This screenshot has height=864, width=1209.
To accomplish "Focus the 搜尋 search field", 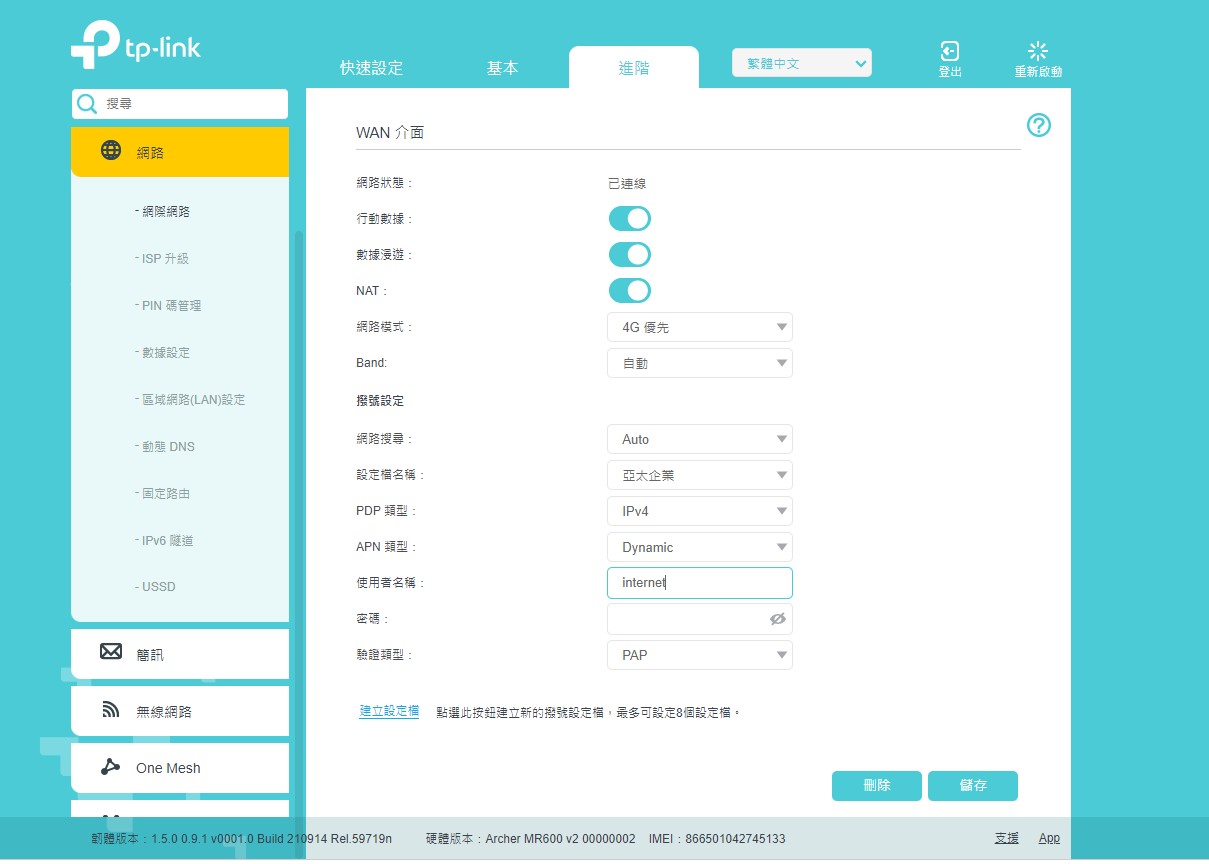I will pos(180,104).
